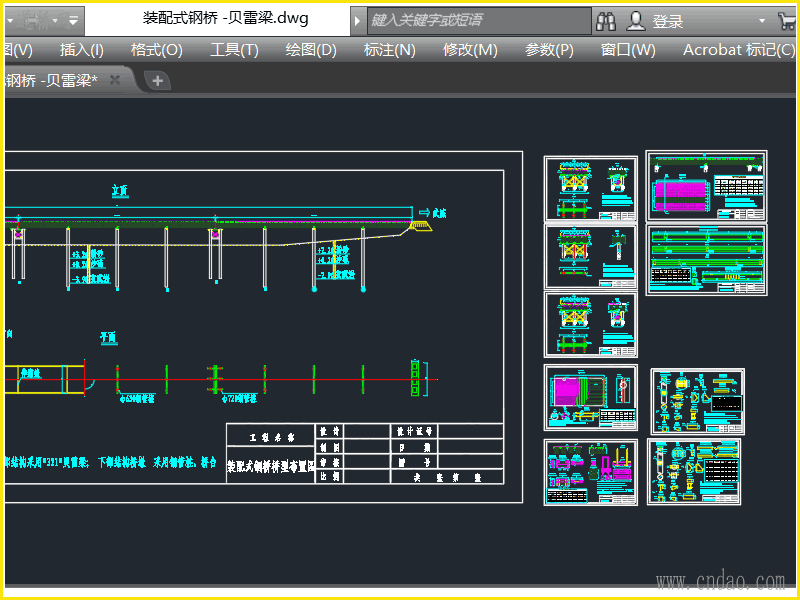
Task: Select top-right sheet with magenta deck plan
Action: [706, 186]
